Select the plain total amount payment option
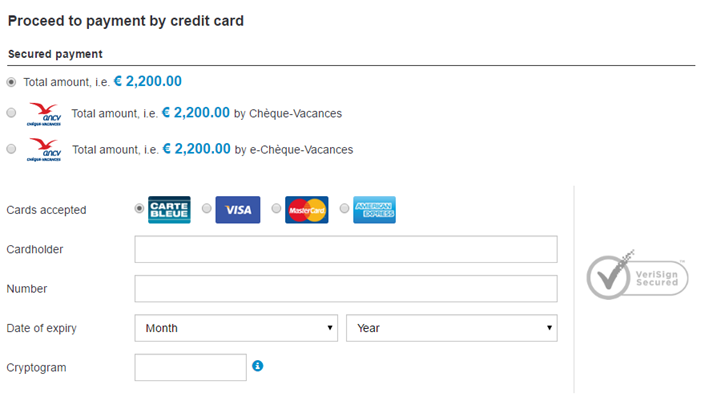 [x=11, y=82]
